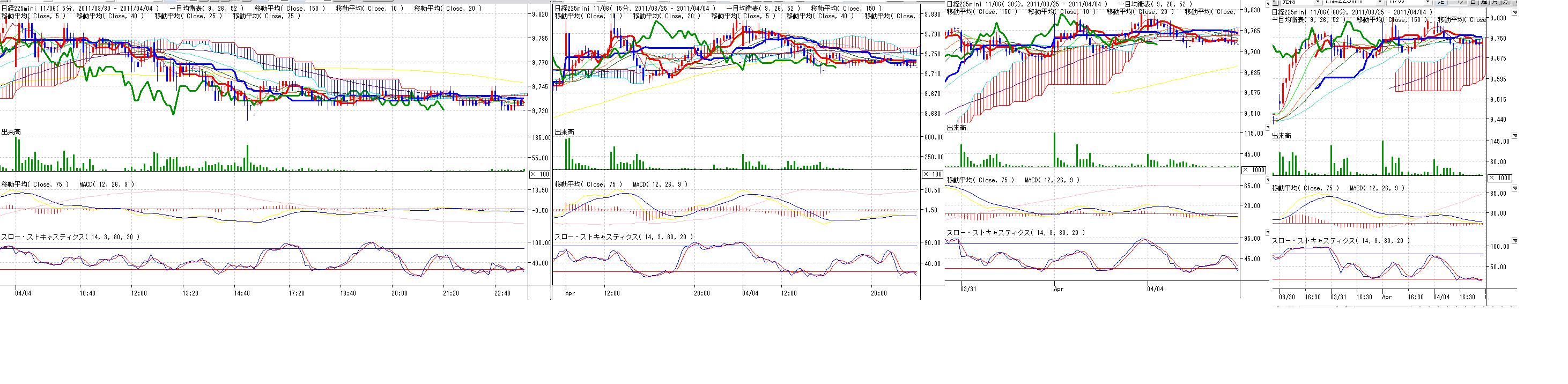
Task: Open the 日経225mini symbol dropdown
Action: (1379, 2)
